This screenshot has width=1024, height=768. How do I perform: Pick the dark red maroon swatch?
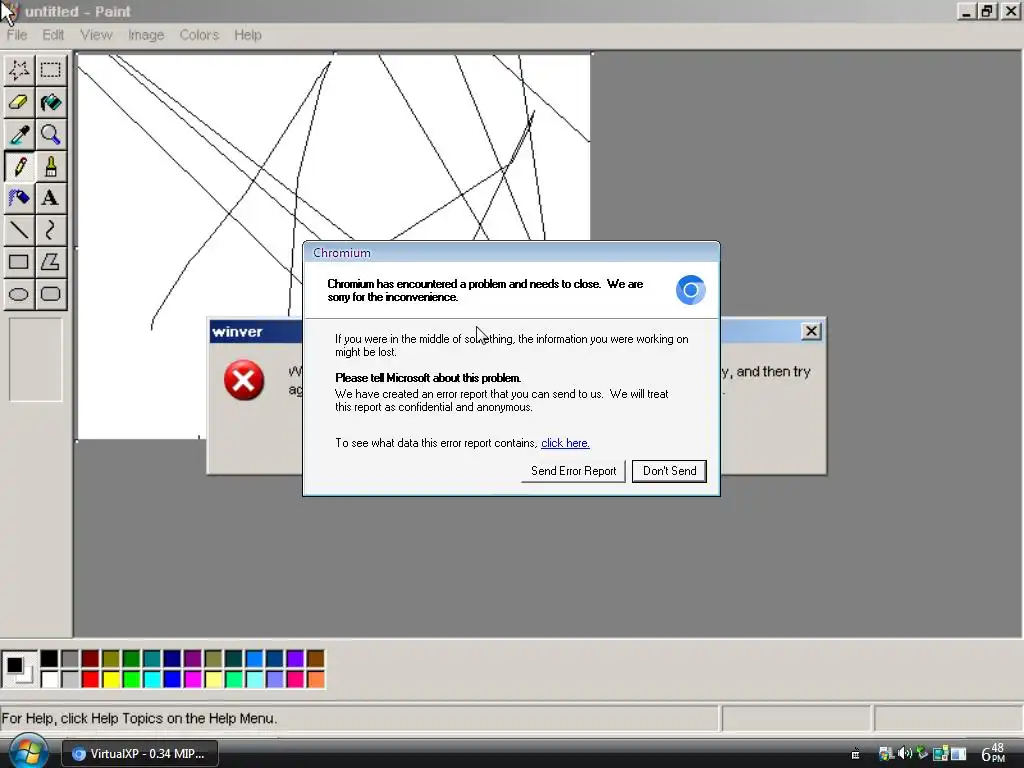90,658
